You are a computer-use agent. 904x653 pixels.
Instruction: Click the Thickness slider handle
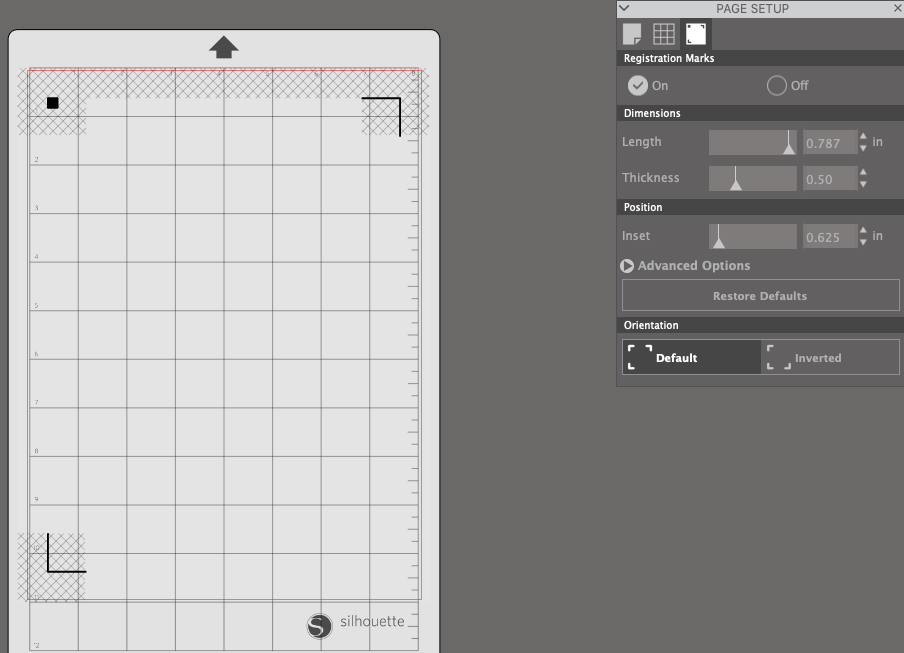click(x=736, y=179)
